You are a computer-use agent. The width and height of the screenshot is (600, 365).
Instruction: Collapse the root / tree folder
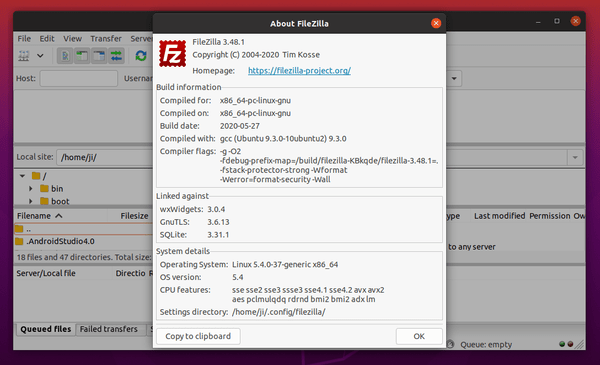[x=23, y=176]
